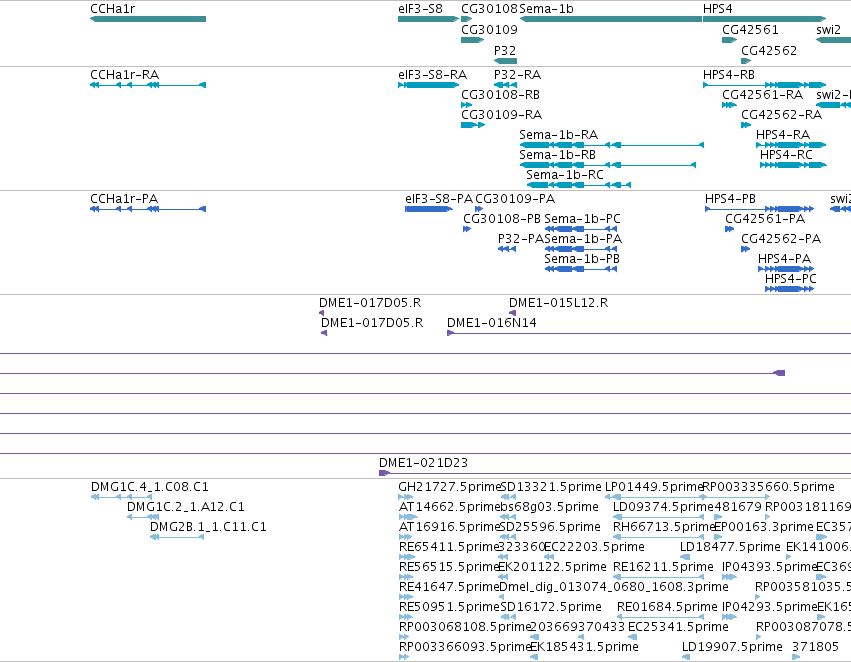The width and height of the screenshot is (851, 662).
Task: Click the CG30109-RA transcript label
Action: 501,114
